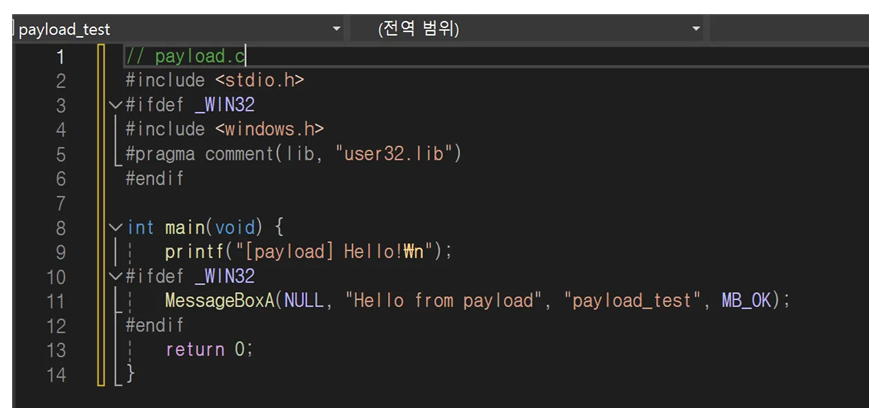Click the _WIN32 macro on line 10
The image size is (885, 409).
coord(225,276)
